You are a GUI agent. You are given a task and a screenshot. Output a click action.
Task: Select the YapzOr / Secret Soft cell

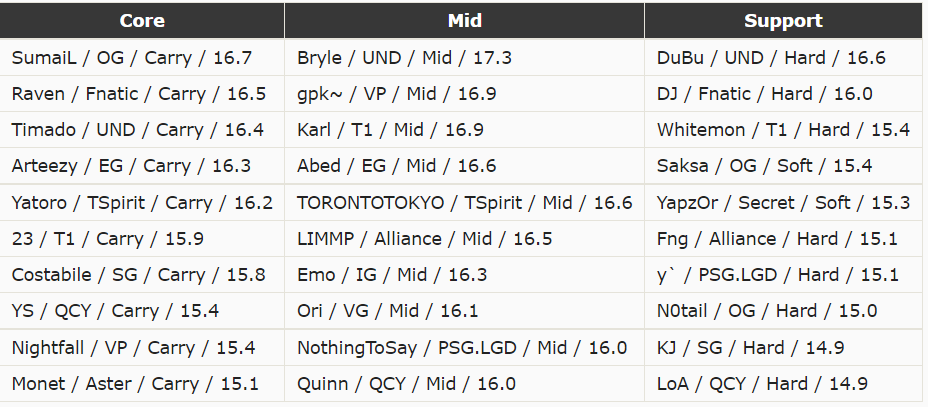783,203
